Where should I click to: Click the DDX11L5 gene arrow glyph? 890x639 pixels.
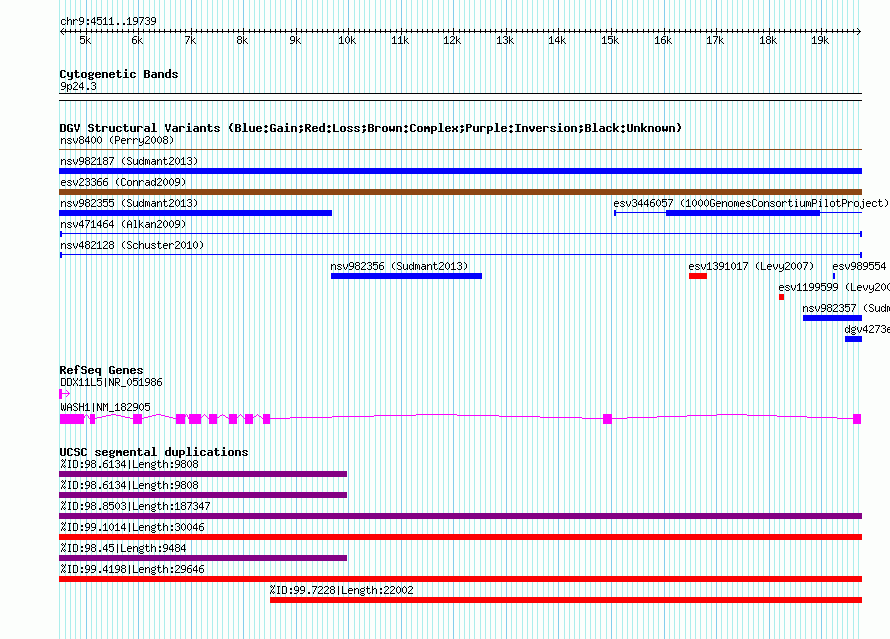65,393
